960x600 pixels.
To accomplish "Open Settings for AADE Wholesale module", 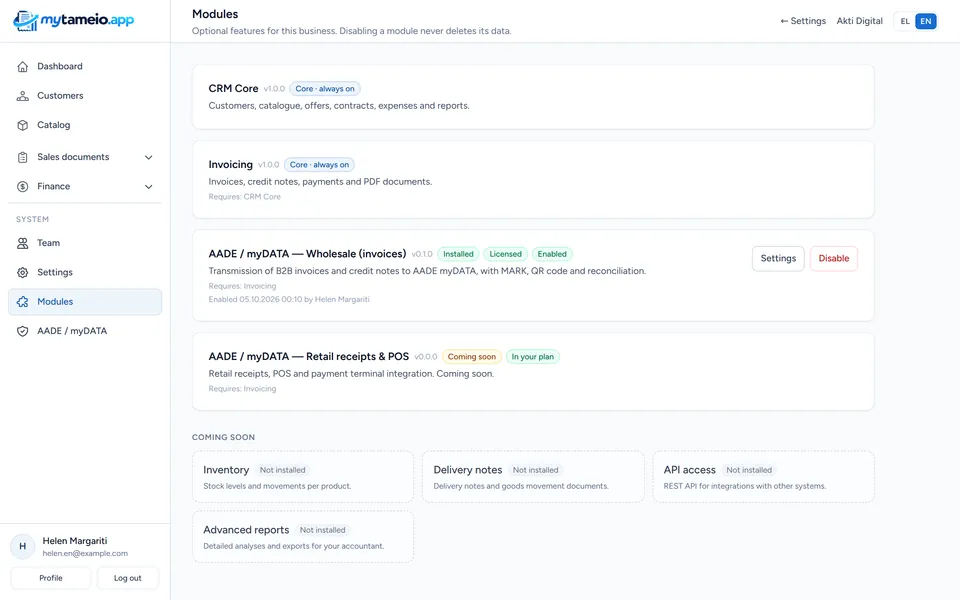I will tap(778, 258).
